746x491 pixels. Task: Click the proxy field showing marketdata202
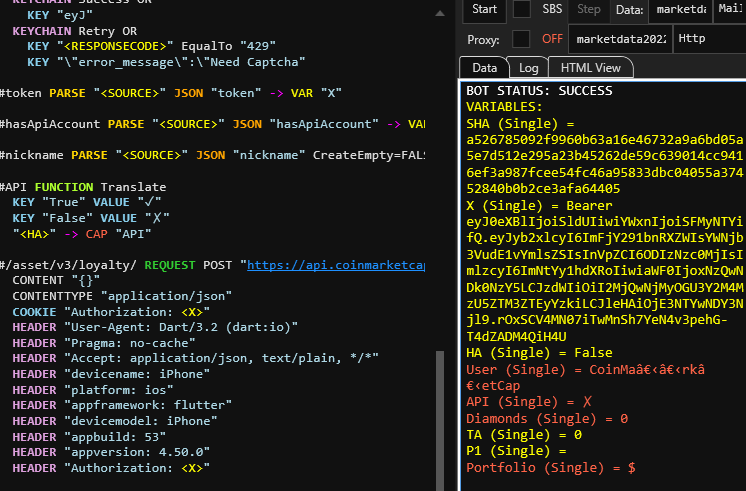click(x=620, y=39)
